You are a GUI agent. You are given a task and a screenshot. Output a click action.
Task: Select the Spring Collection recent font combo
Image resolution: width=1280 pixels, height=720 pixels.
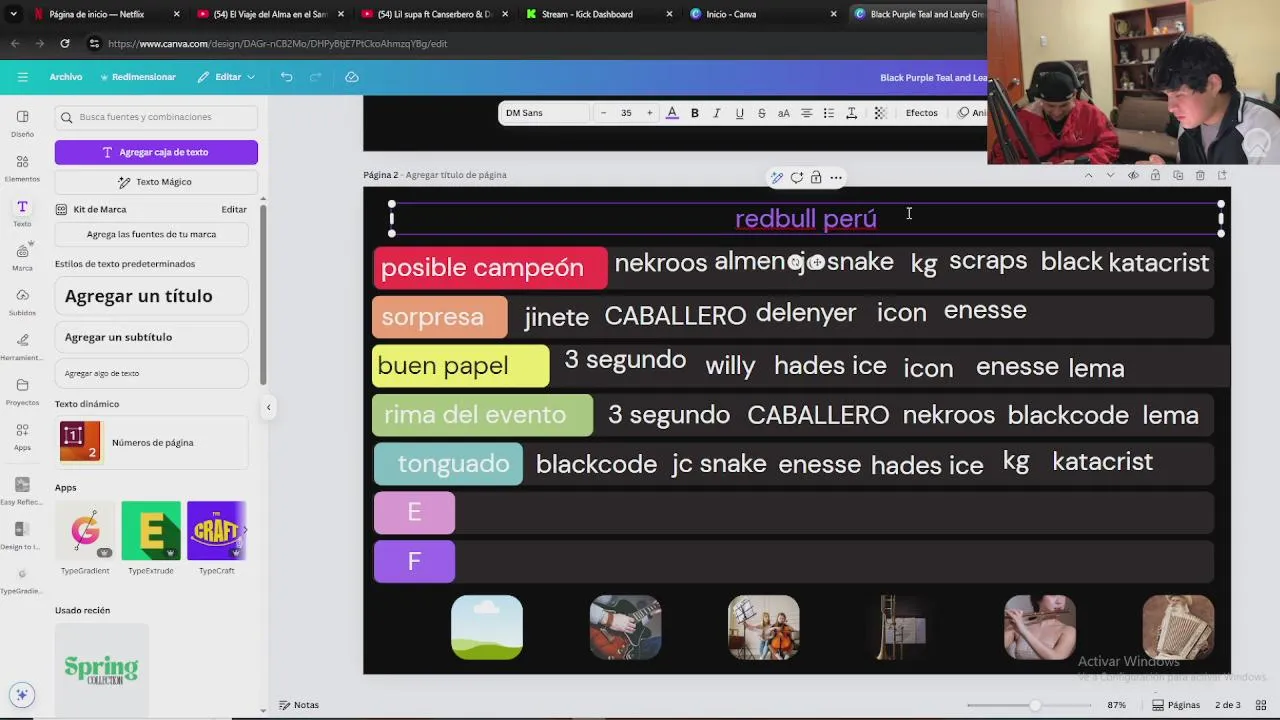pyautogui.click(x=101, y=669)
